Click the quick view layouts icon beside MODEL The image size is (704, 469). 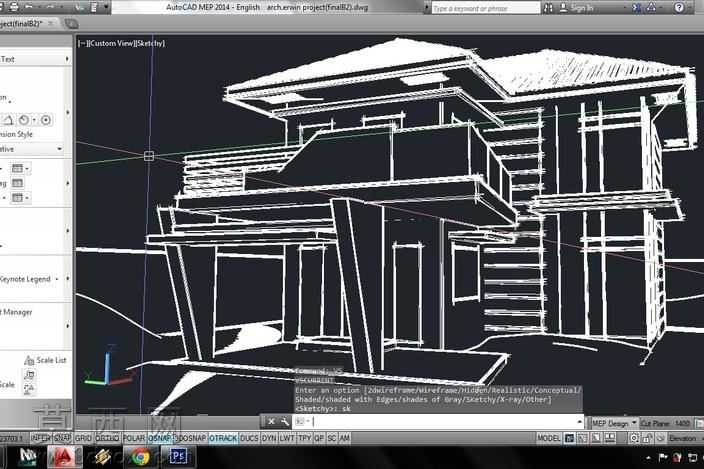583,438
